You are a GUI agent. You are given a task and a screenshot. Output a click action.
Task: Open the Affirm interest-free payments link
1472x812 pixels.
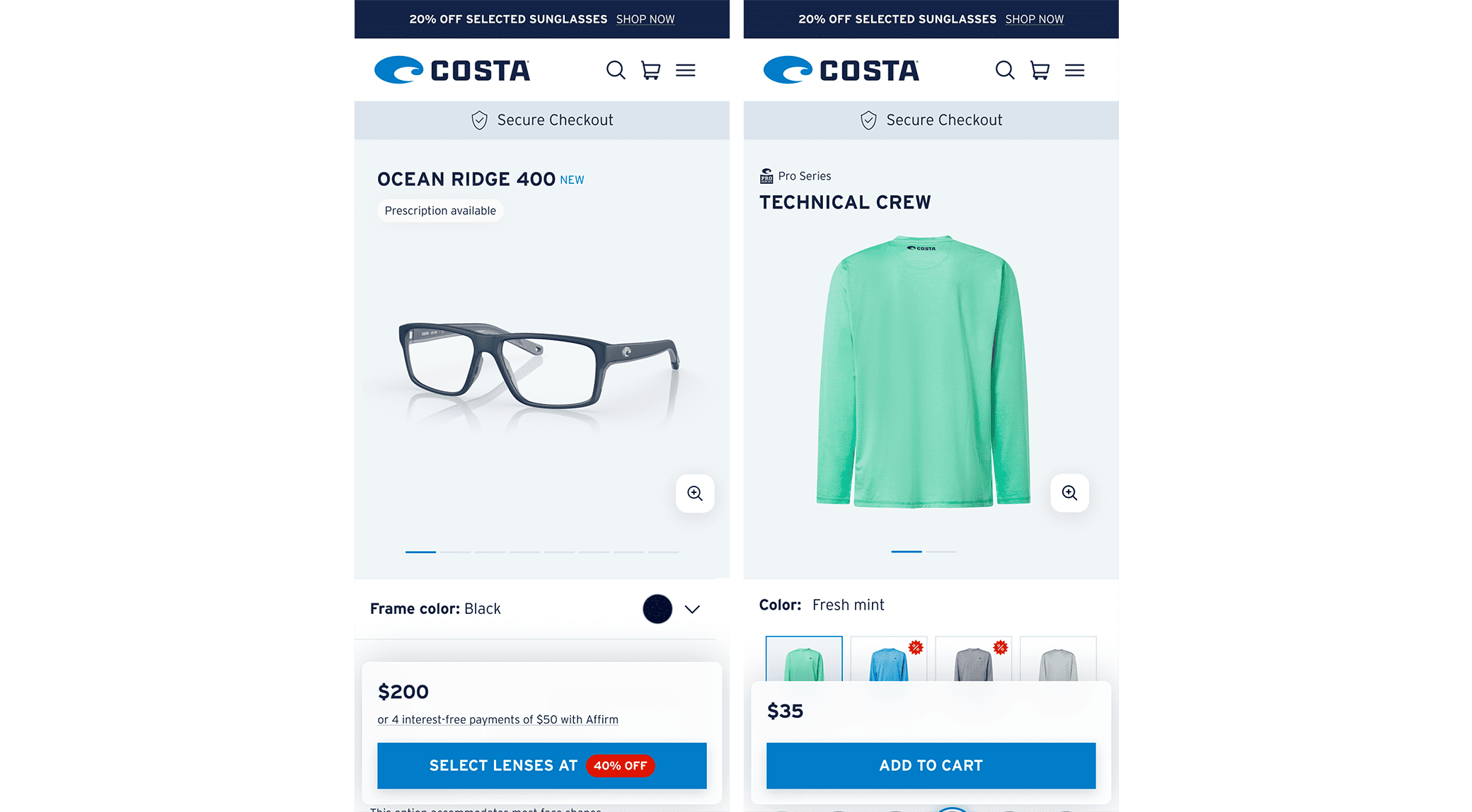click(x=498, y=719)
